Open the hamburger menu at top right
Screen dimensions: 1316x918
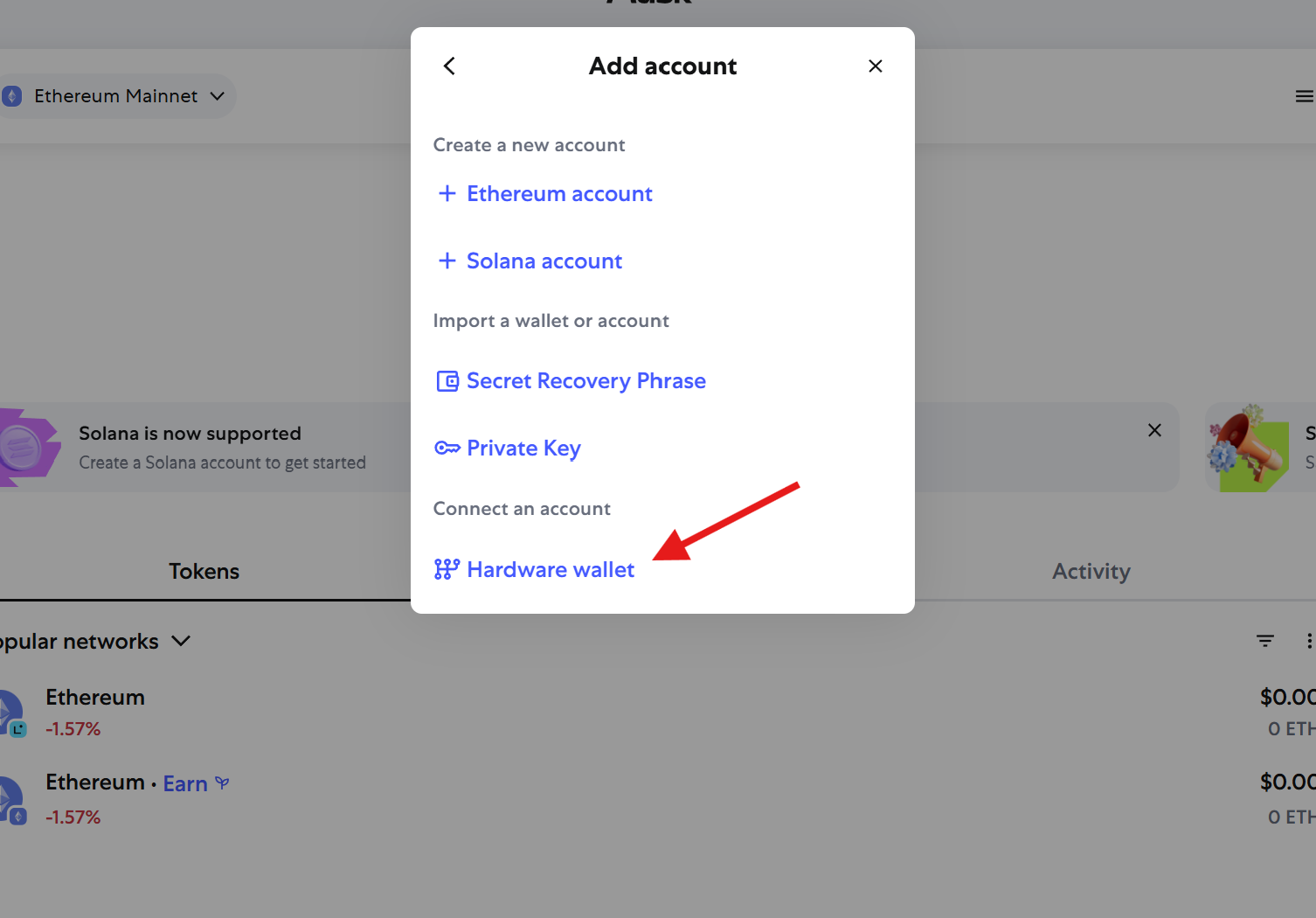pyautogui.click(x=1304, y=96)
